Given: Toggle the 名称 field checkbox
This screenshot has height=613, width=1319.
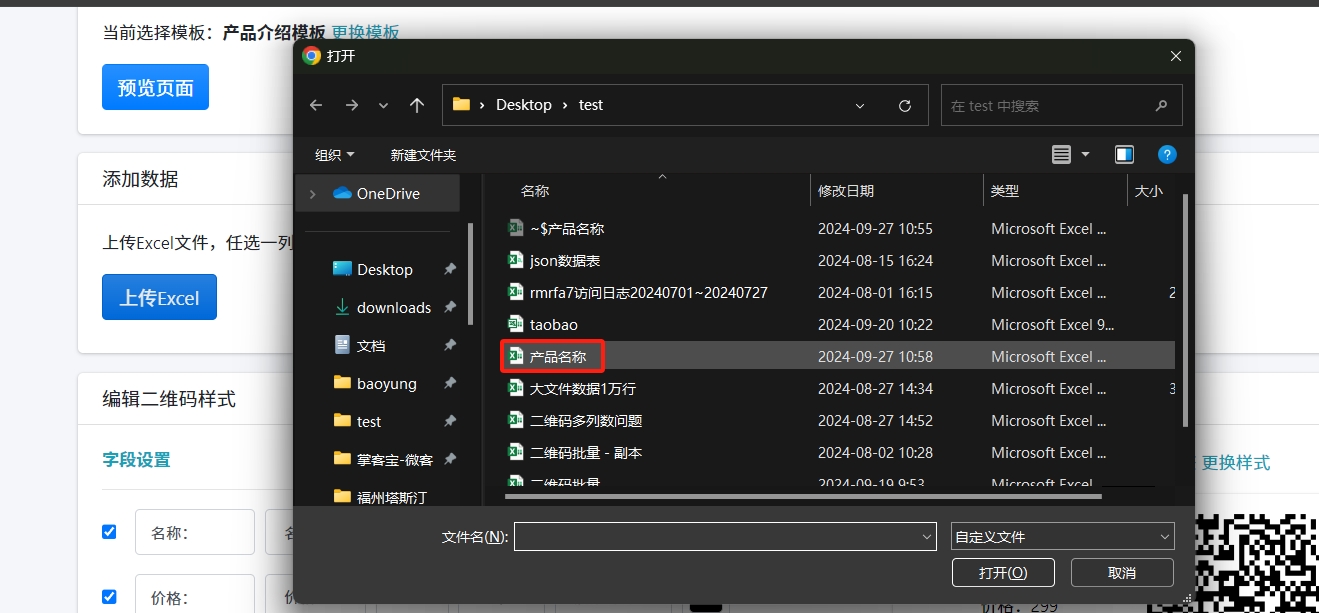Looking at the screenshot, I should (109, 532).
